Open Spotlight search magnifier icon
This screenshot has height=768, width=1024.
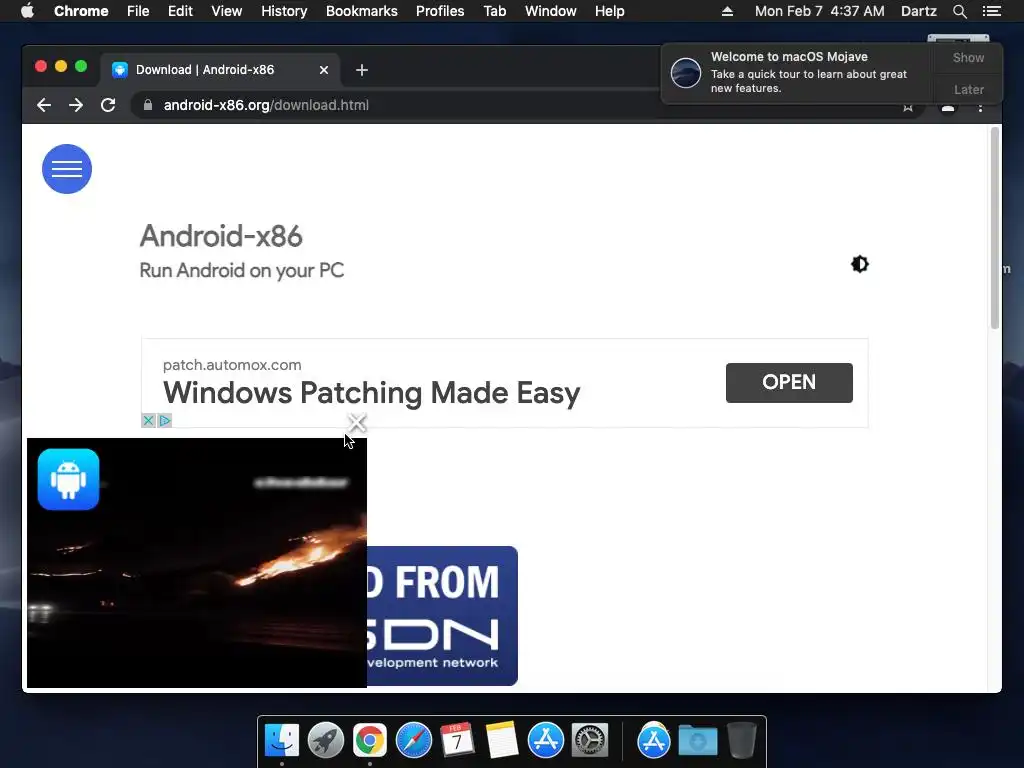959,11
